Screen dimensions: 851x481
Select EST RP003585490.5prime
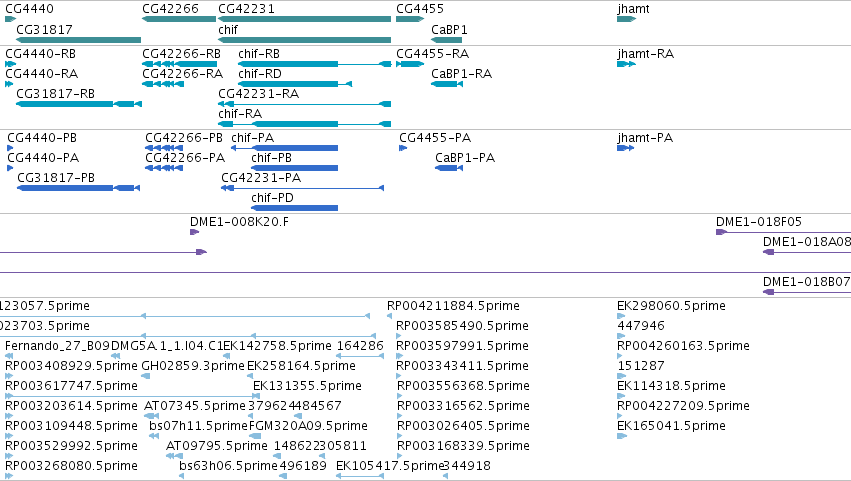(x=462, y=326)
